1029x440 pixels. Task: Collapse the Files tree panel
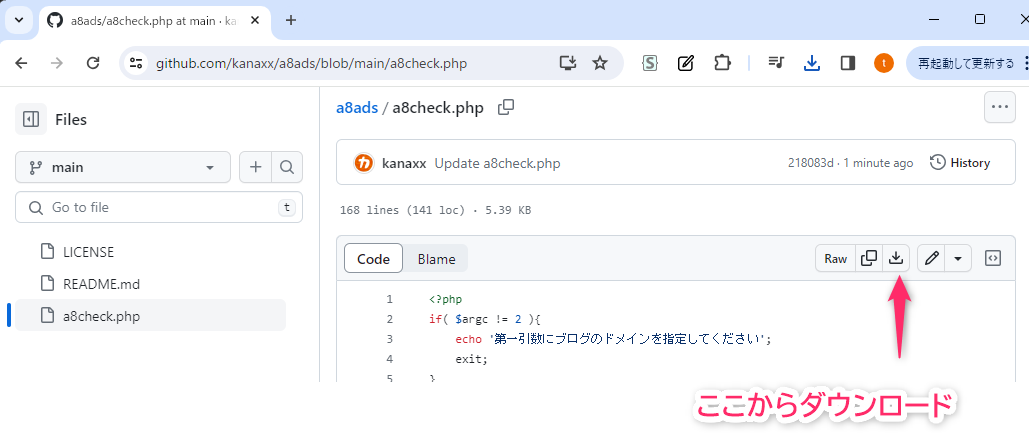point(31,119)
